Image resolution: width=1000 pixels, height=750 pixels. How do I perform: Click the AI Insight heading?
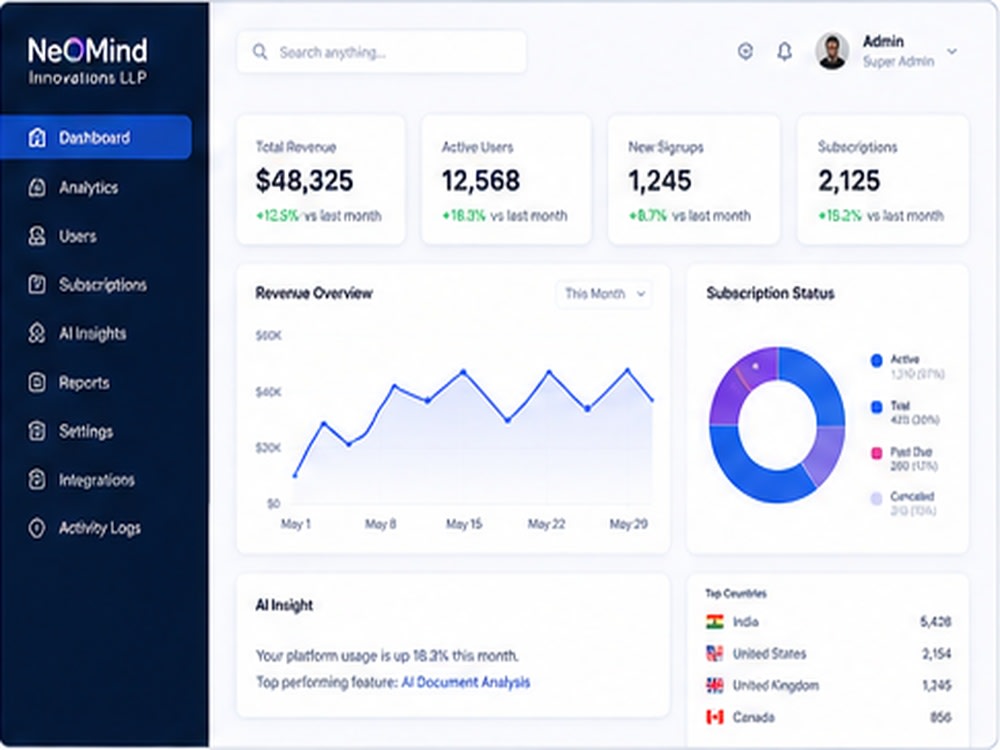coord(284,605)
